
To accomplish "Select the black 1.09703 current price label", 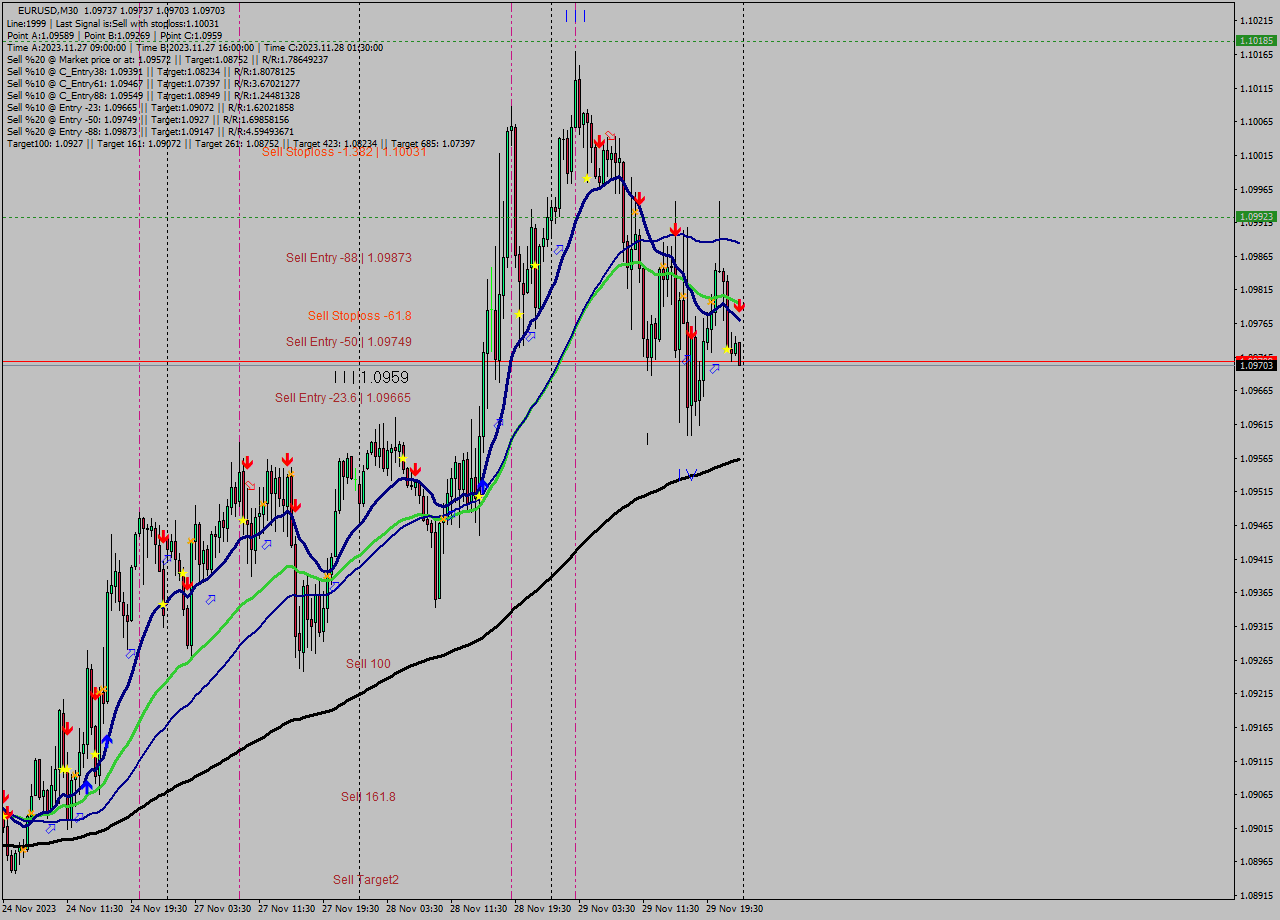I will click(x=1256, y=366).
